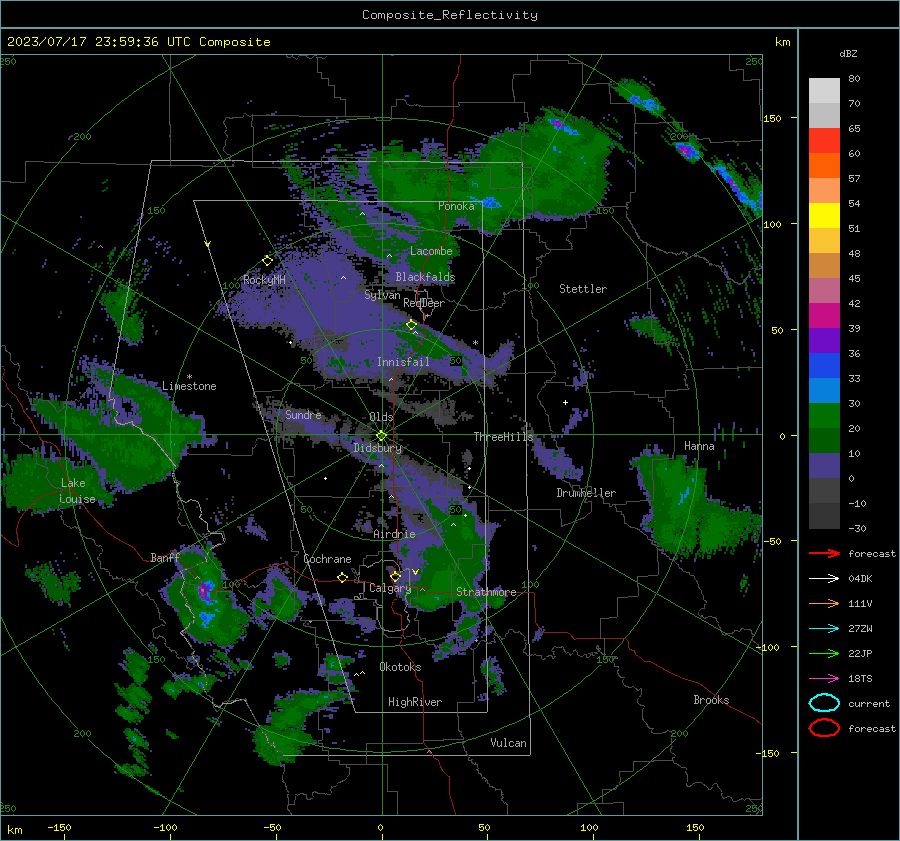Image resolution: width=900 pixels, height=841 pixels.
Task: Click the HighRiver city label
Action: click(x=415, y=702)
